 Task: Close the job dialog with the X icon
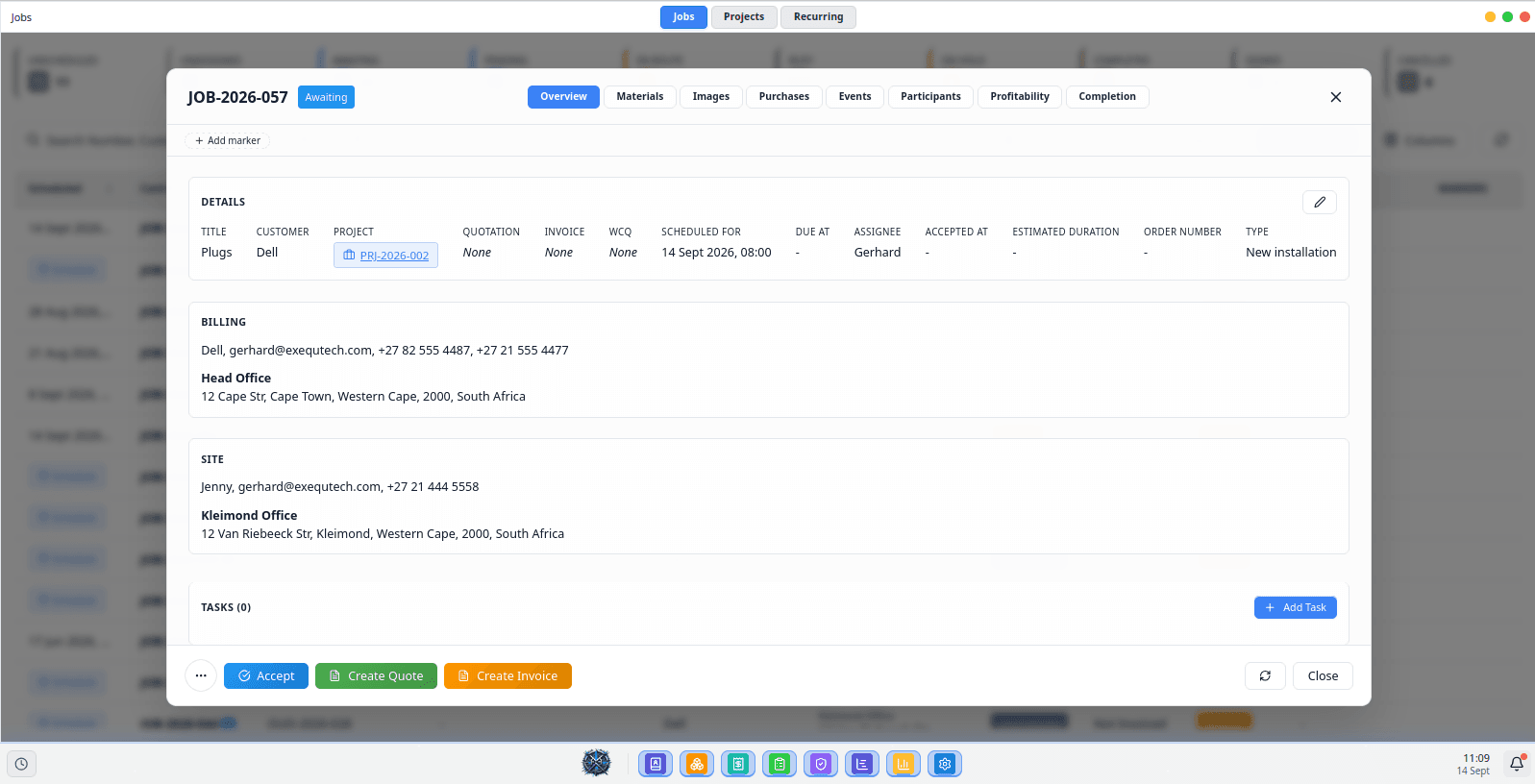pyautogui.click(x=1335, y=97)
